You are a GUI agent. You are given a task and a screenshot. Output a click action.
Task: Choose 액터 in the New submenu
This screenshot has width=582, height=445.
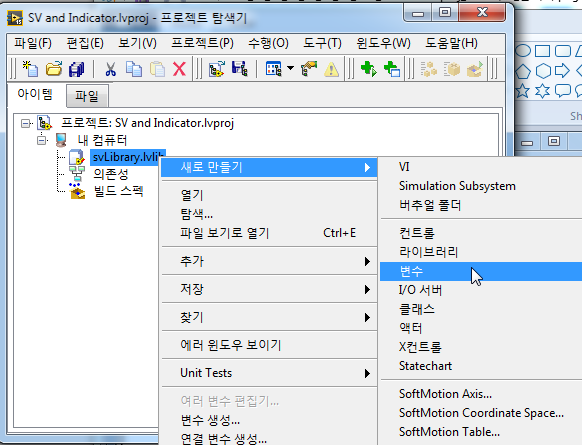coord(481,328)
